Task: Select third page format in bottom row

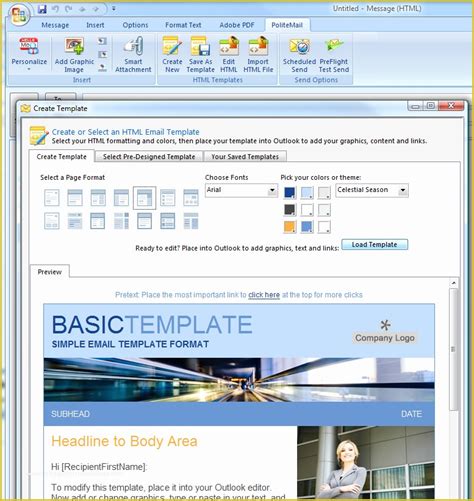Action: (98, 221)
